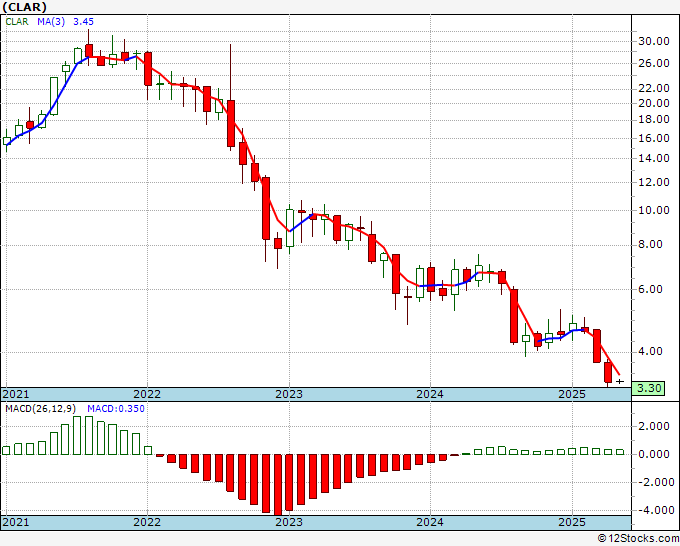Image resolution: width=680 pixels, height=546 pixels.
Task: Click the 16.00 price axis label
Action: tap(654, 138)
